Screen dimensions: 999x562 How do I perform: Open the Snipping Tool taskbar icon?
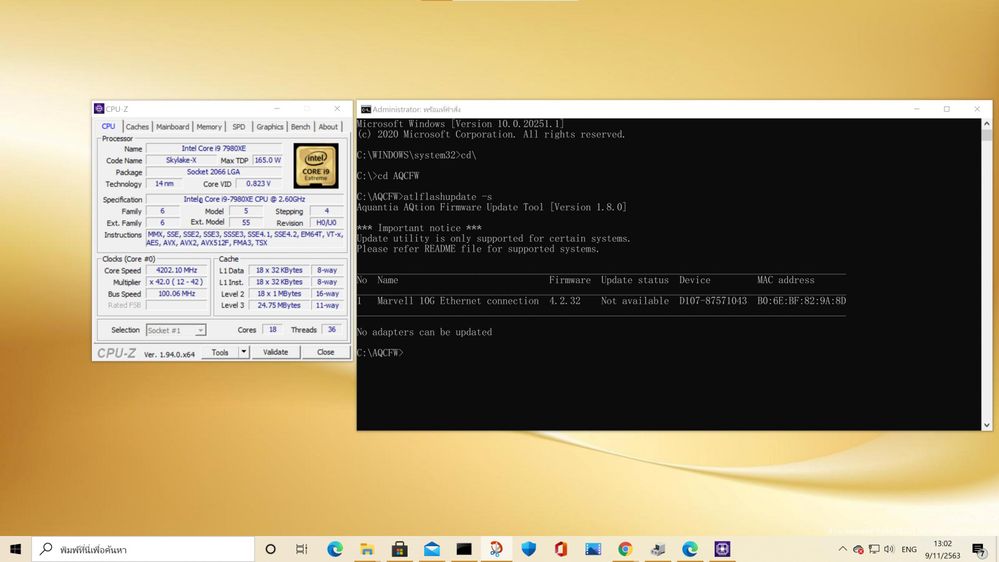click(x=496, y=549)
